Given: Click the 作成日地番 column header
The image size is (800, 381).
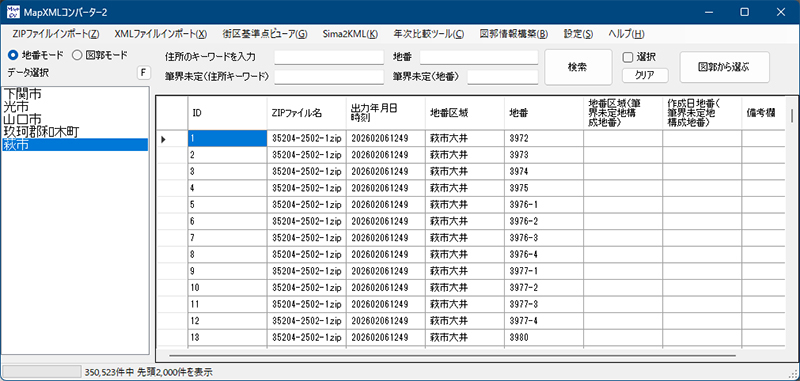Looking at the screenshot, I should (x=702, y=113).
